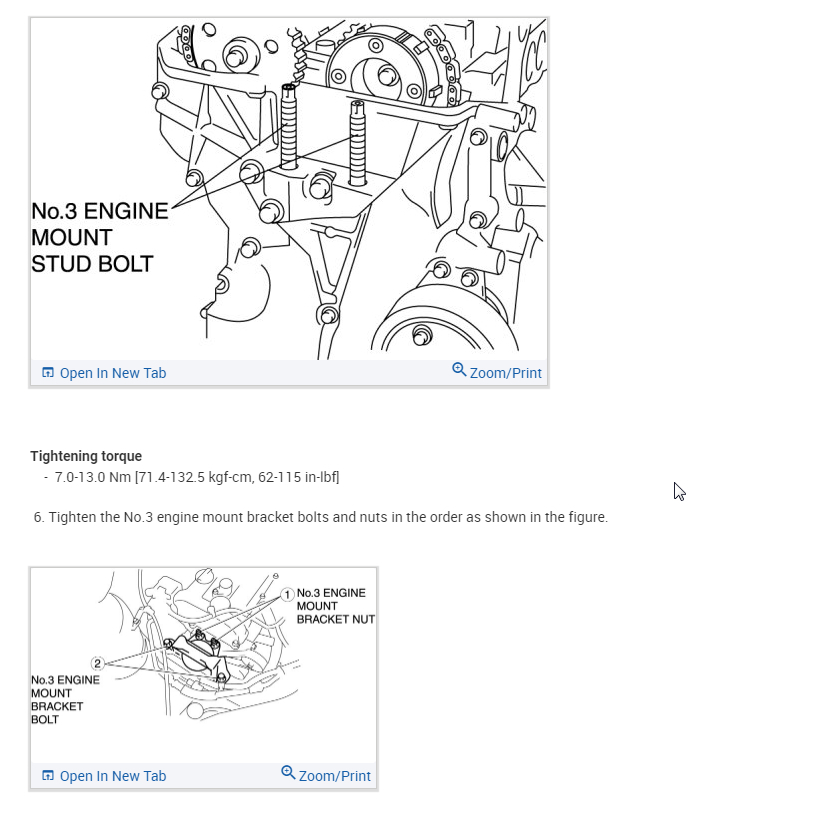
Task: Select Zoom/Print for the stud bolt diagram
Action: (x=497, y=372)
